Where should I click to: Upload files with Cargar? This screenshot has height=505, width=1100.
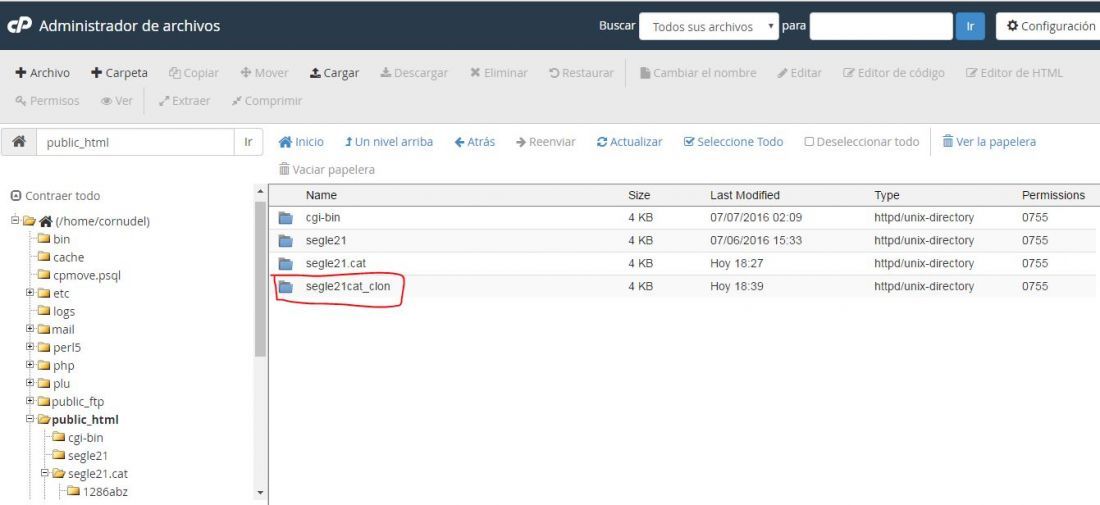pyautogui.click(x=334, y=73)
